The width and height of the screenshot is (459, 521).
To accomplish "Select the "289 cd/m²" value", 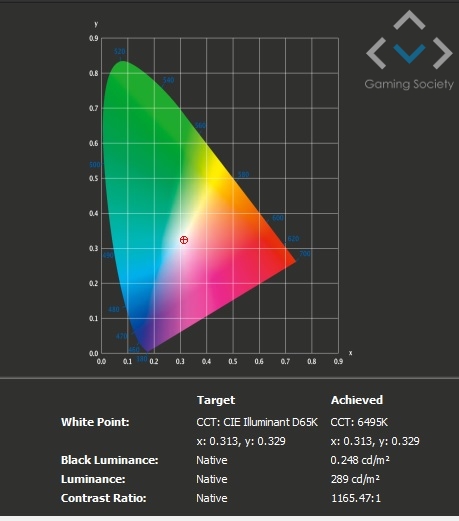I will tap(355, 479).
